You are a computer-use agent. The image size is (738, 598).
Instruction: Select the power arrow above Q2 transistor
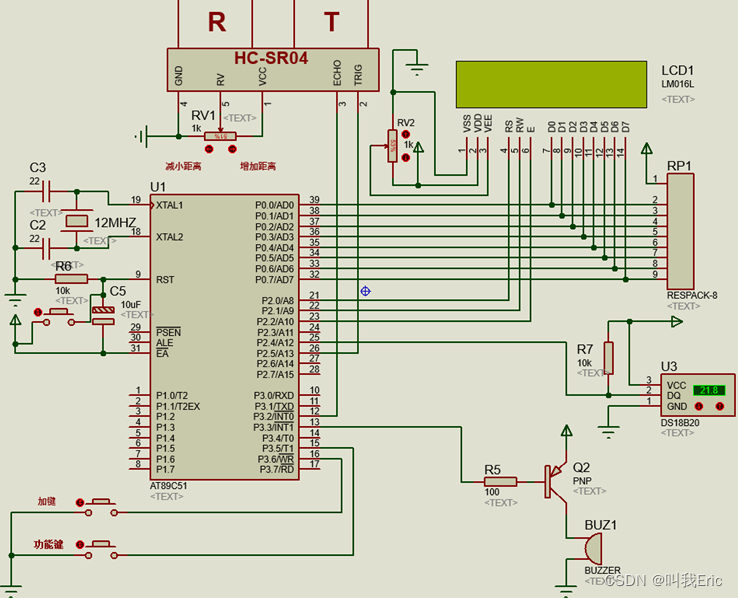coord(567,431)
